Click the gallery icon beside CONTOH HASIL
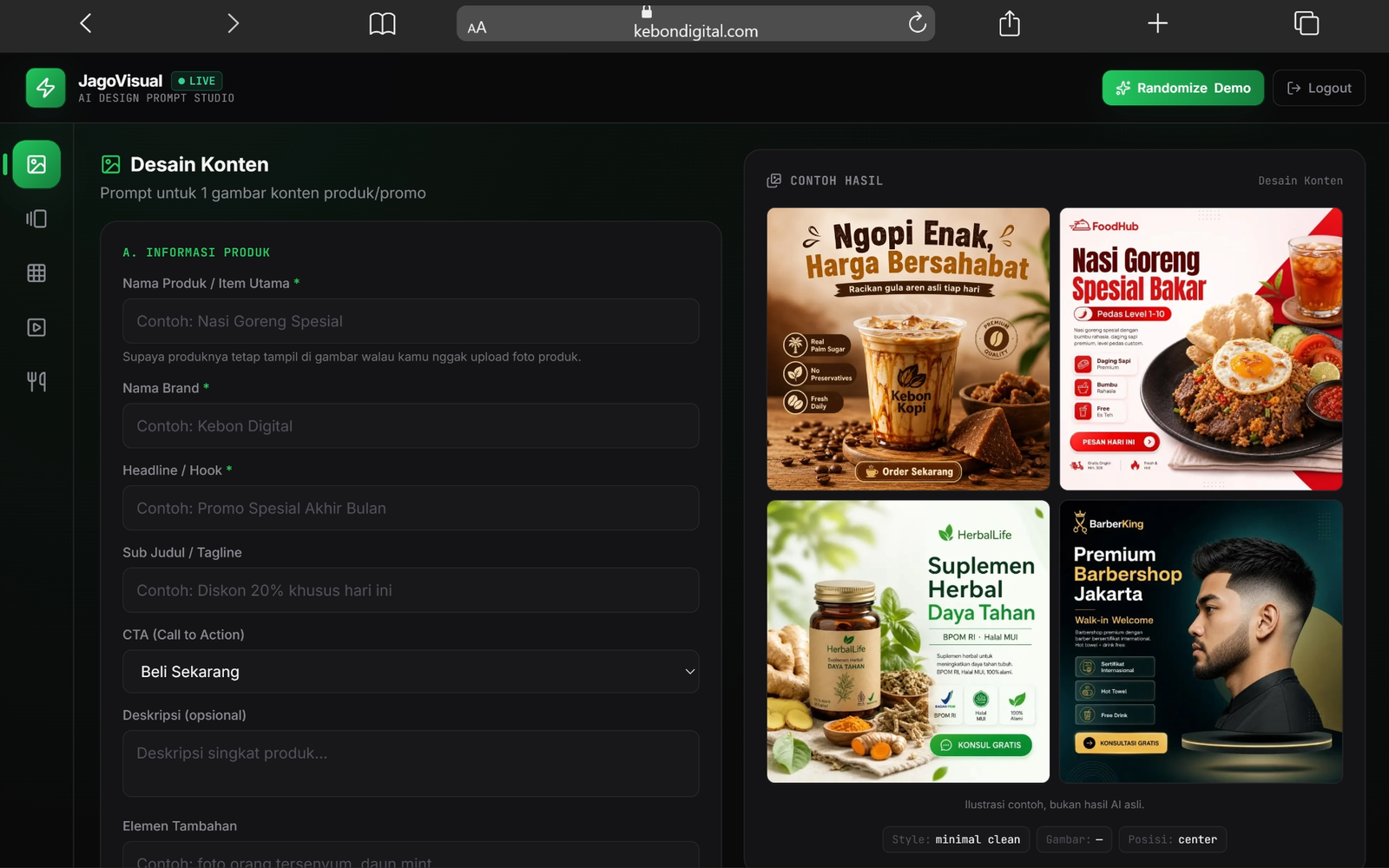Viewport: 1389px width, 868px height. pyautogui.click(x=773, y=181)
